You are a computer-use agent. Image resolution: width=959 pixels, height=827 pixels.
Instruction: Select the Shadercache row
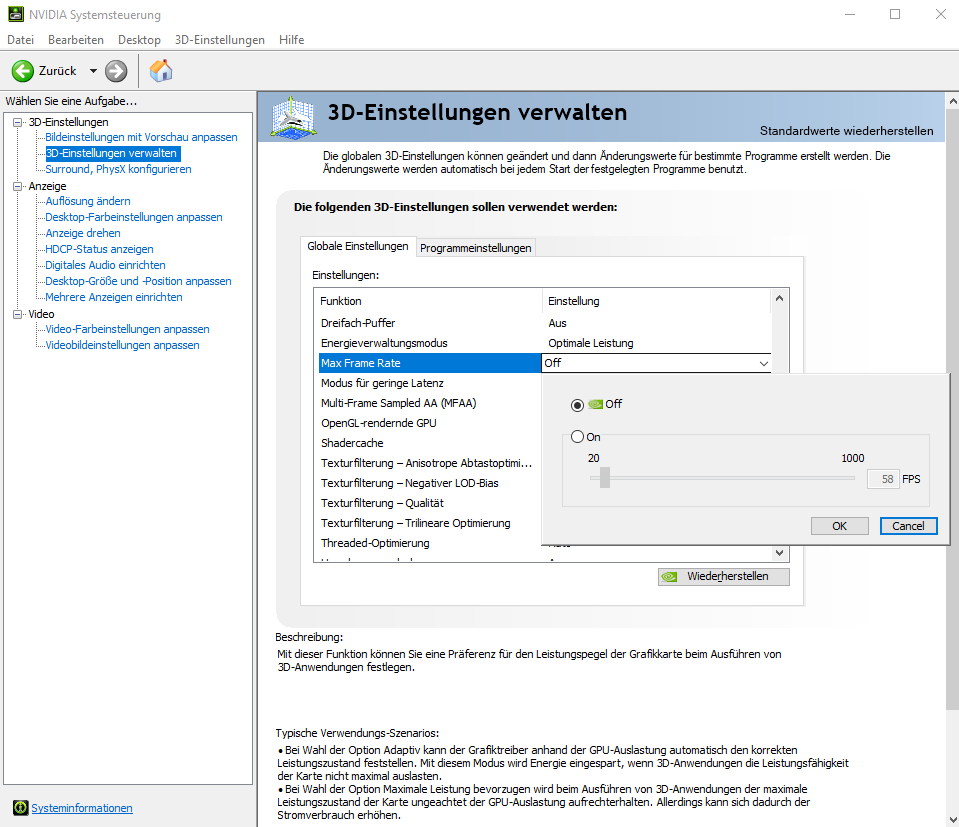430,443
